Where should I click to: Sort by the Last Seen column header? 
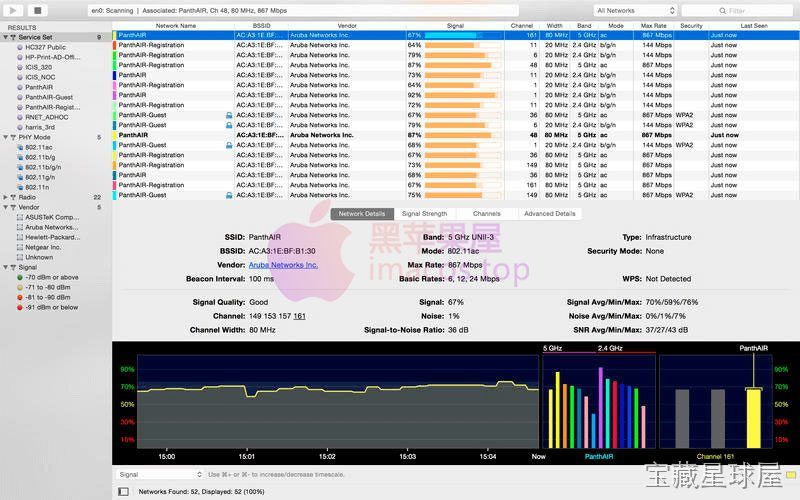[x=754, y=26]
